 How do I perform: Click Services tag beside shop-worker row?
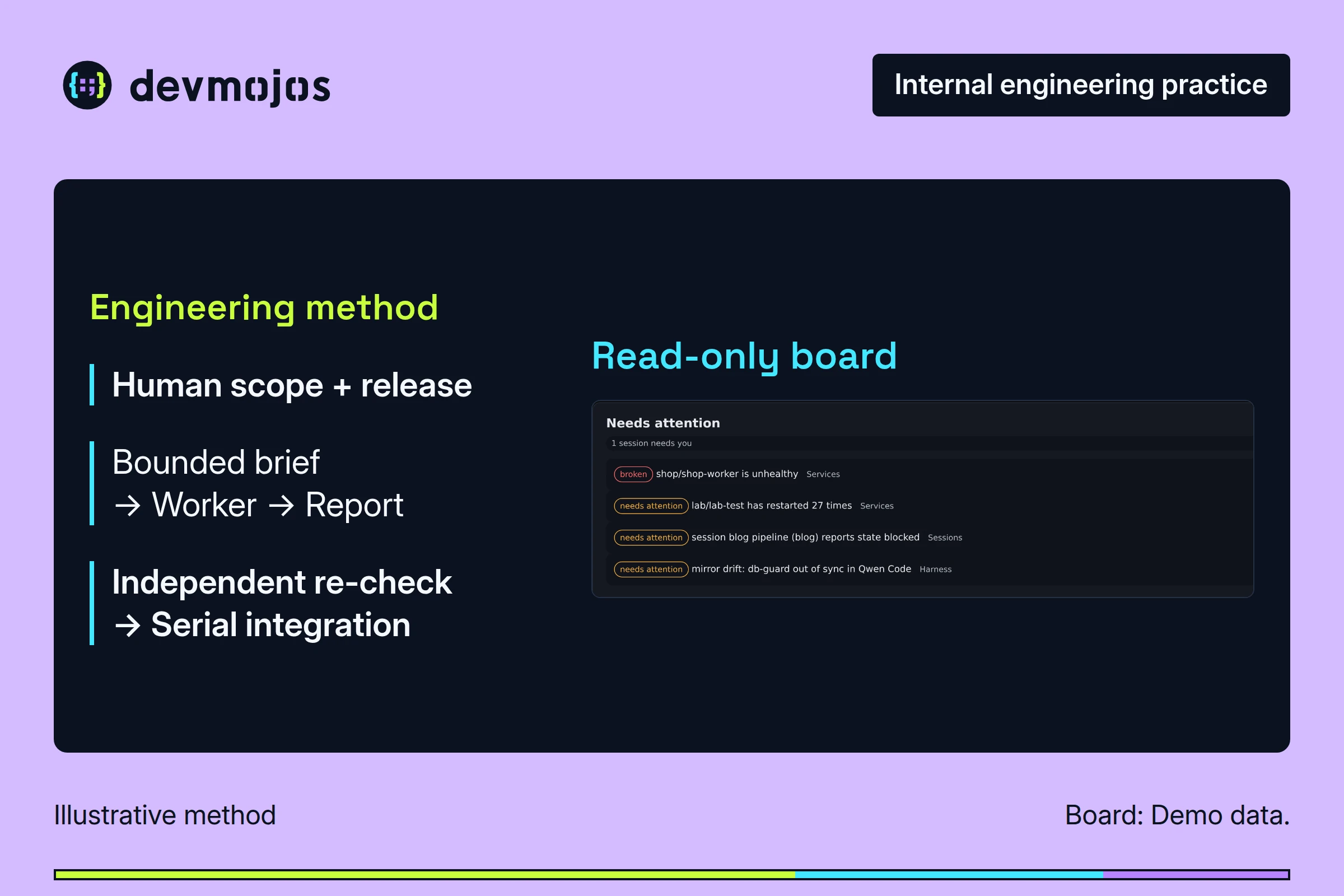tap(823, 474)
